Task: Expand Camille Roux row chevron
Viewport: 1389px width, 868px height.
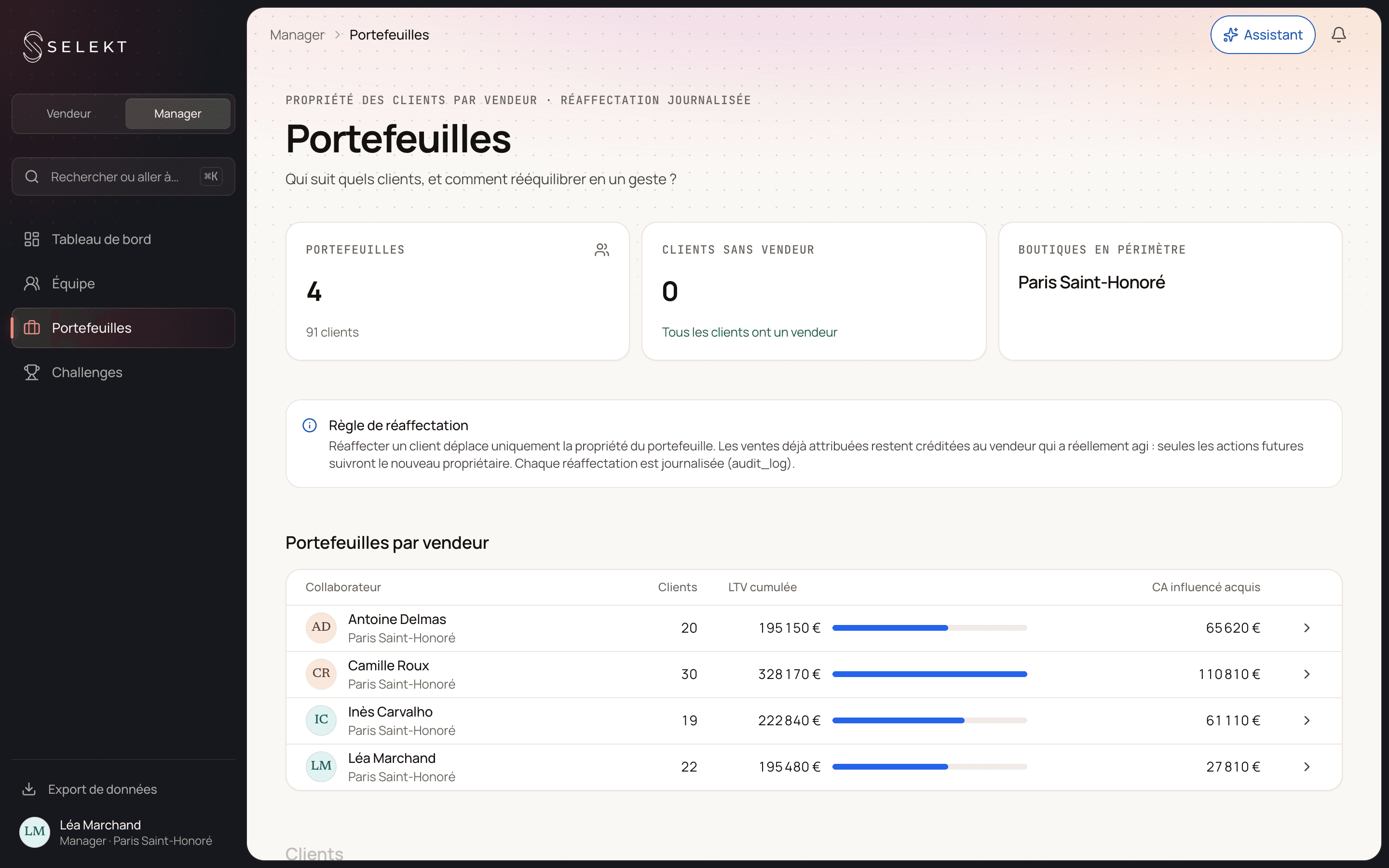Action: click(x=1307, y=674)
